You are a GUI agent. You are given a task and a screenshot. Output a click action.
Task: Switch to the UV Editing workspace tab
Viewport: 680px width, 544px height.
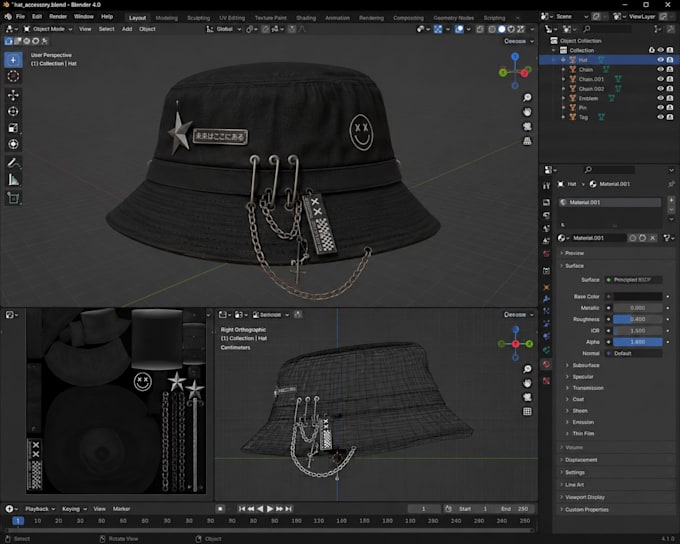[x=232, y=18]
